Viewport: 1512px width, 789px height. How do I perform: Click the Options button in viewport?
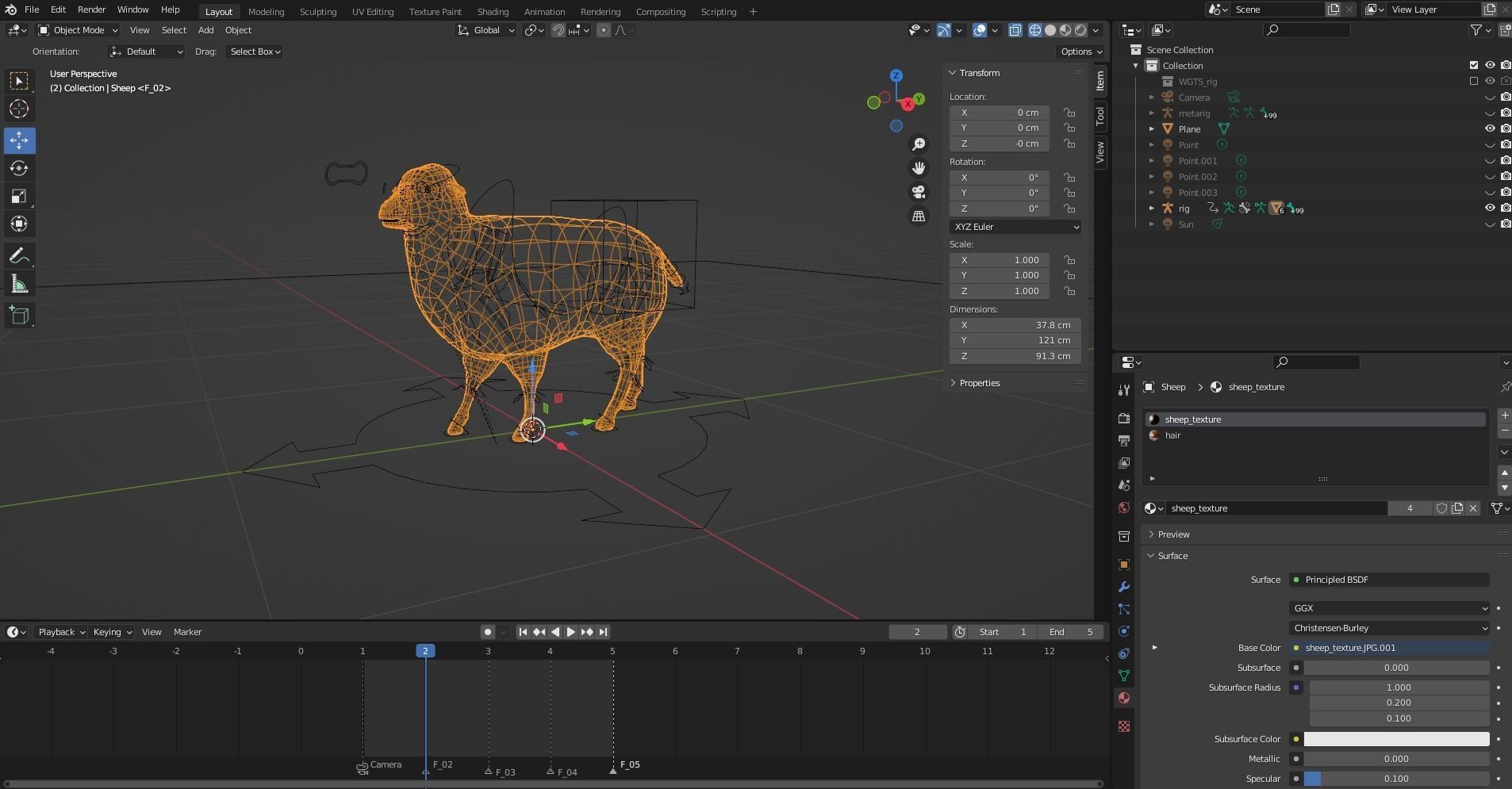(x=1080, y=52)
